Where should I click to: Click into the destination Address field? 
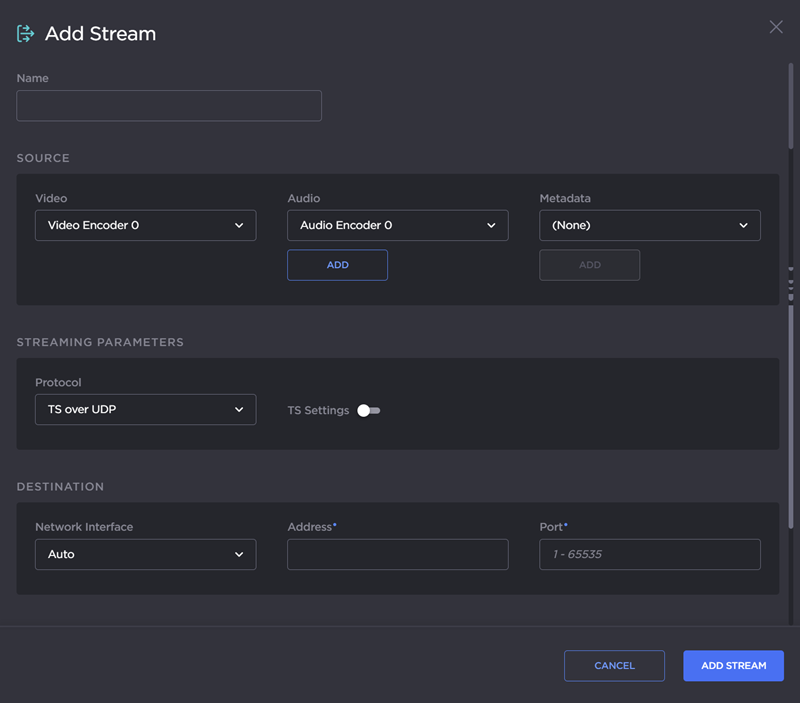pos(397,554)
